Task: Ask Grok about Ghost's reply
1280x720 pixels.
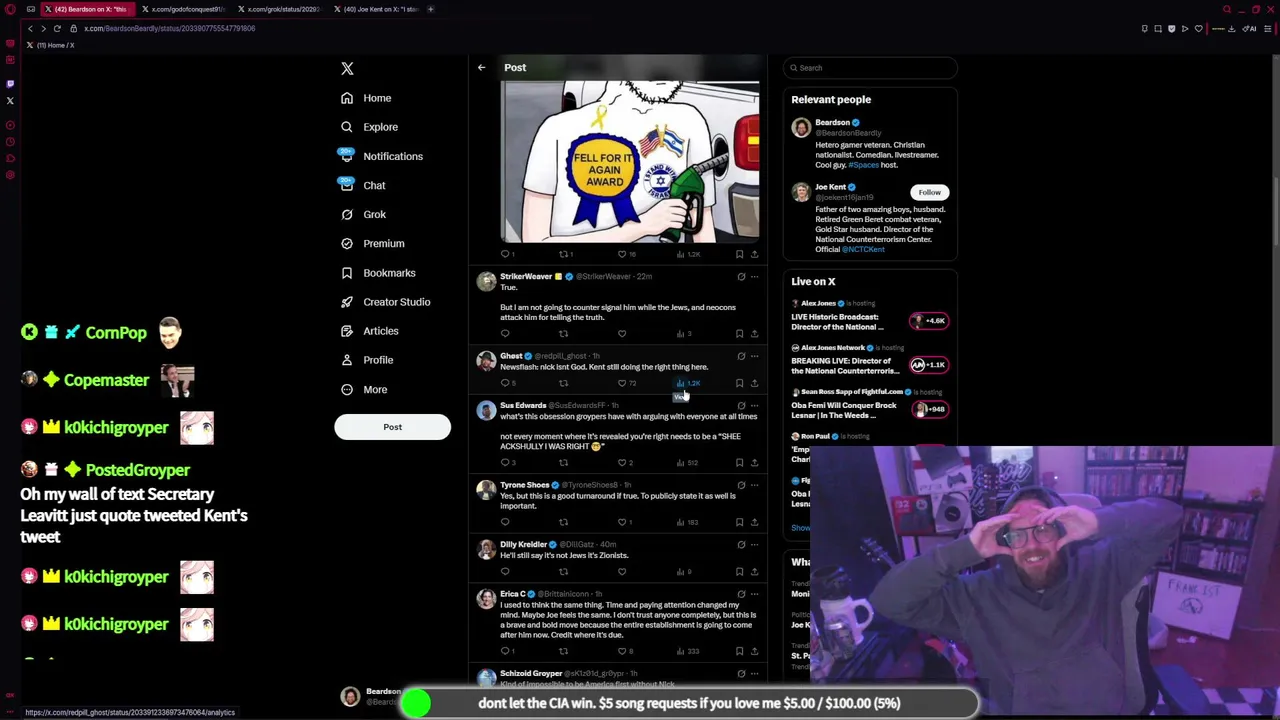Action: [x=741, y=356]
